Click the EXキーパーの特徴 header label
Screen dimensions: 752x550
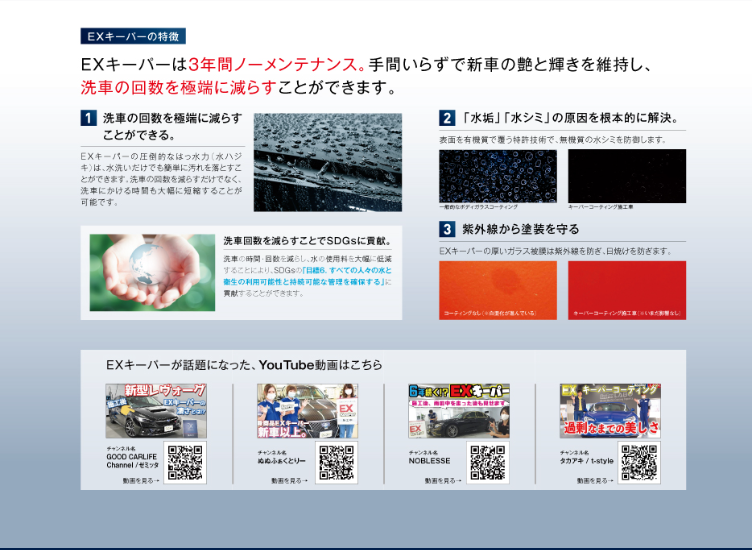132,36
